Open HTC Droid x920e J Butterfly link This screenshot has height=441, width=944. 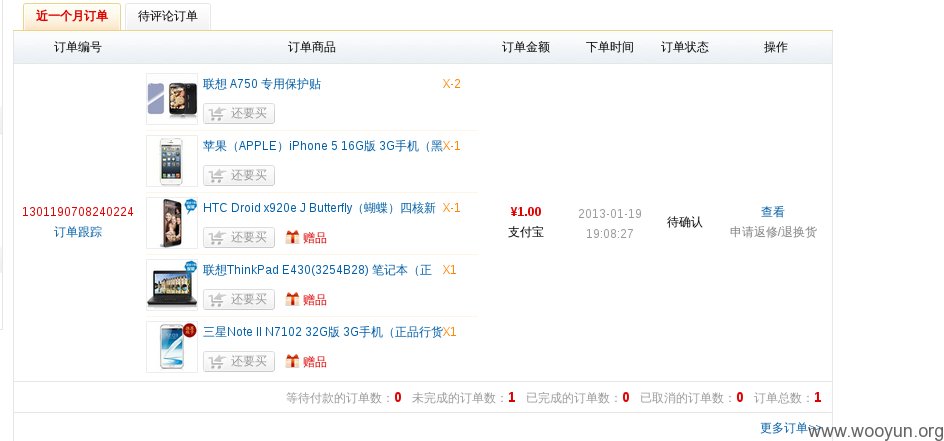click(319, 208)
